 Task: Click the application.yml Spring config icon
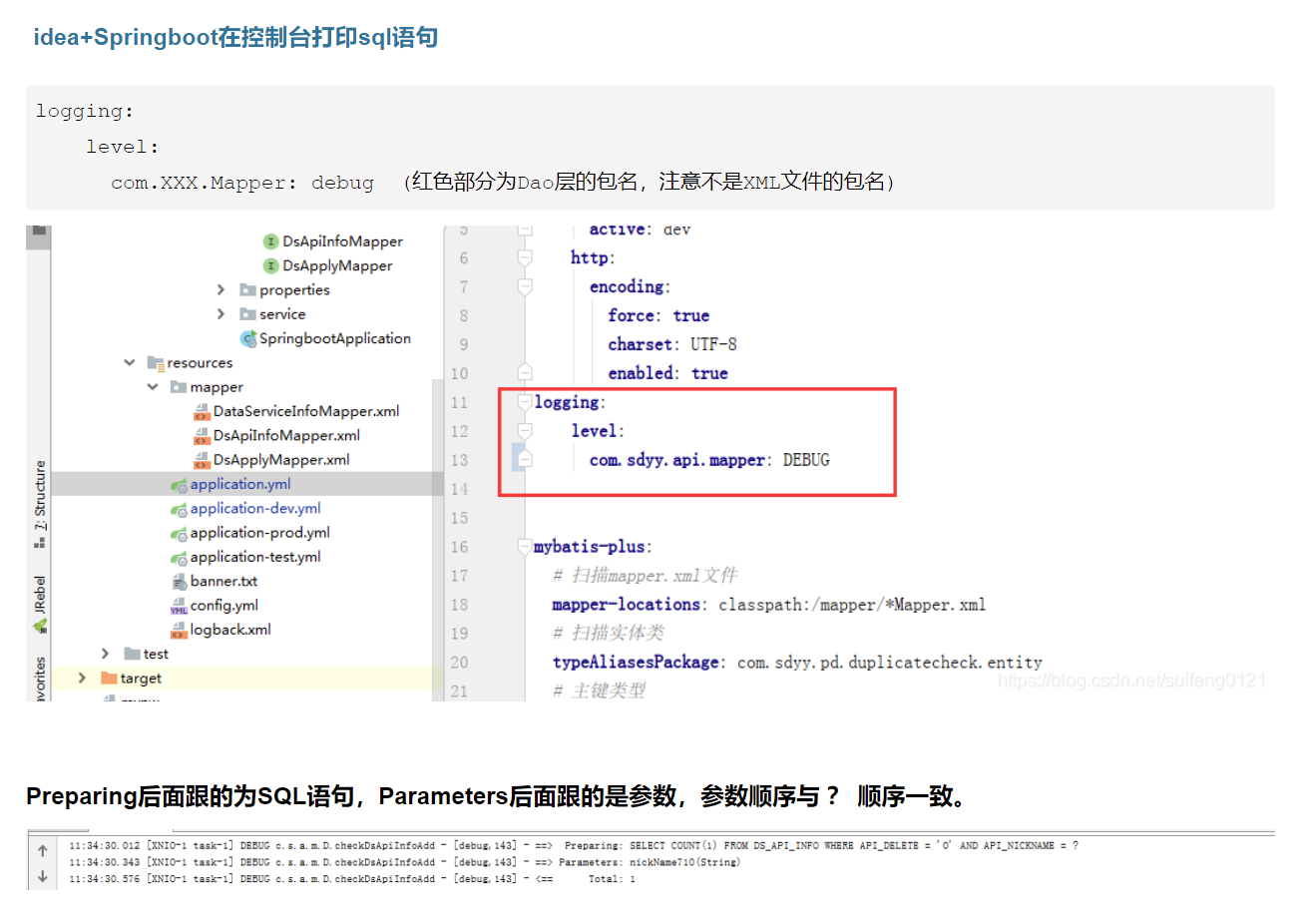(179, 485)
